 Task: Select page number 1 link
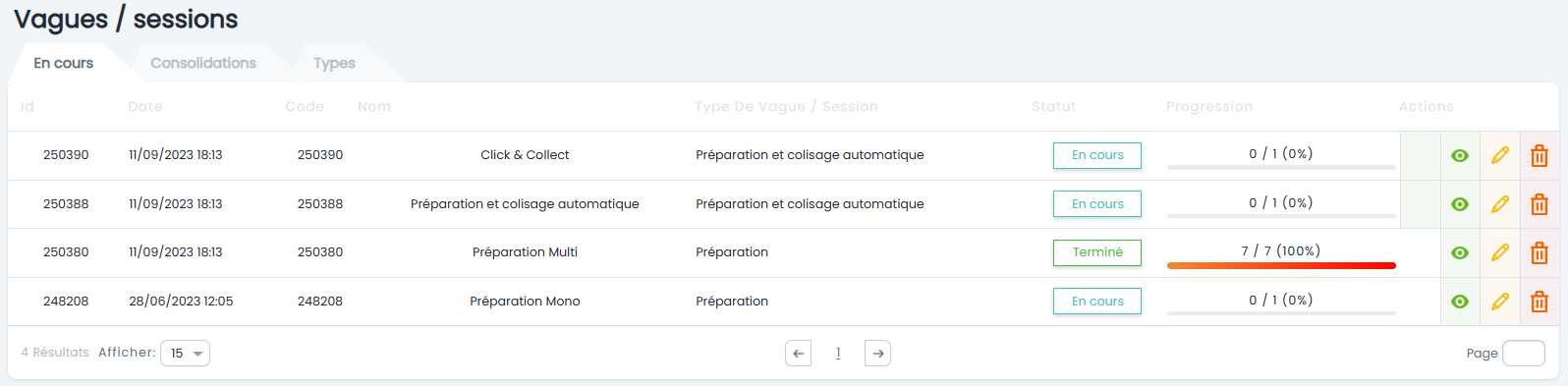[x=838, y=354]
